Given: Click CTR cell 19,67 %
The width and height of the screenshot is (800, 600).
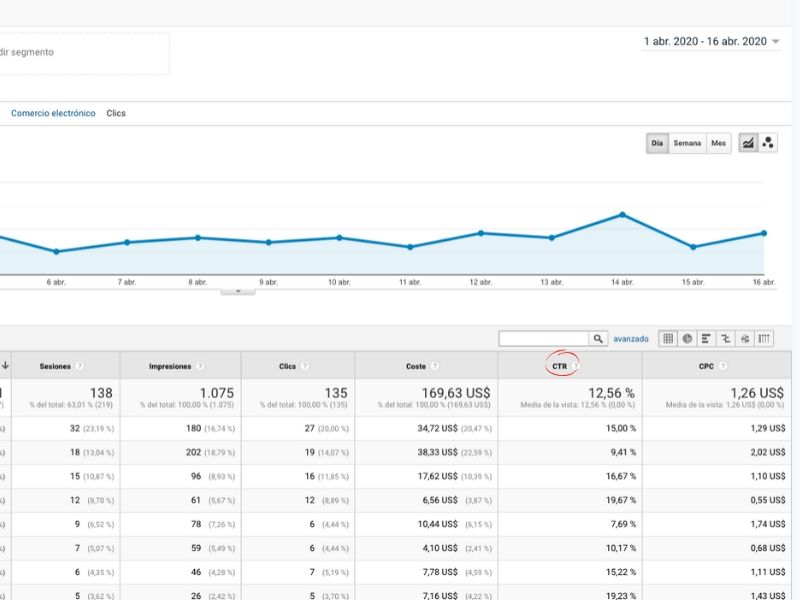Looking at the screenshot, I should (x=621, y=501).
